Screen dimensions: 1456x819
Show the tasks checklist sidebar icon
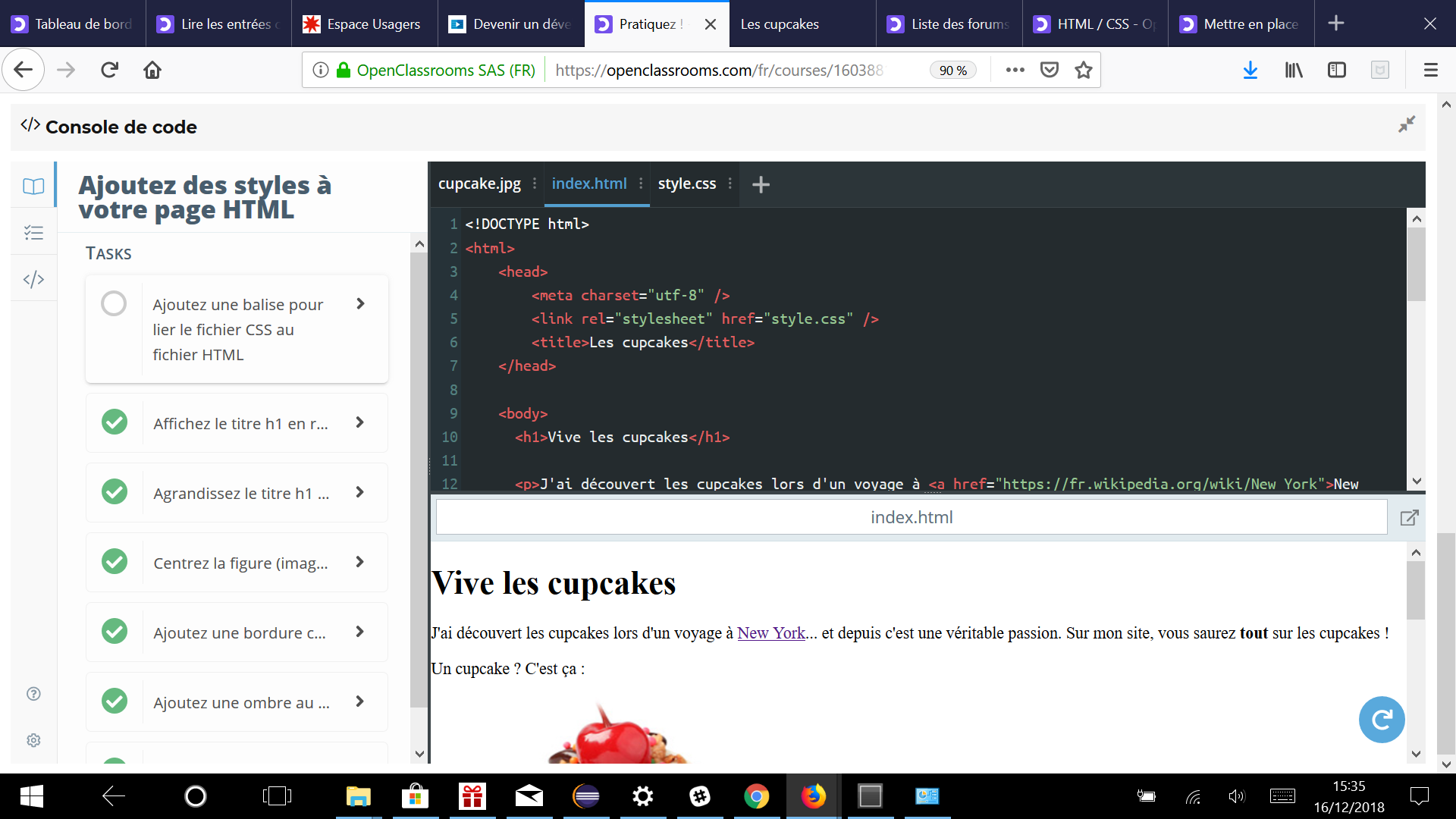tap(33, 233)
